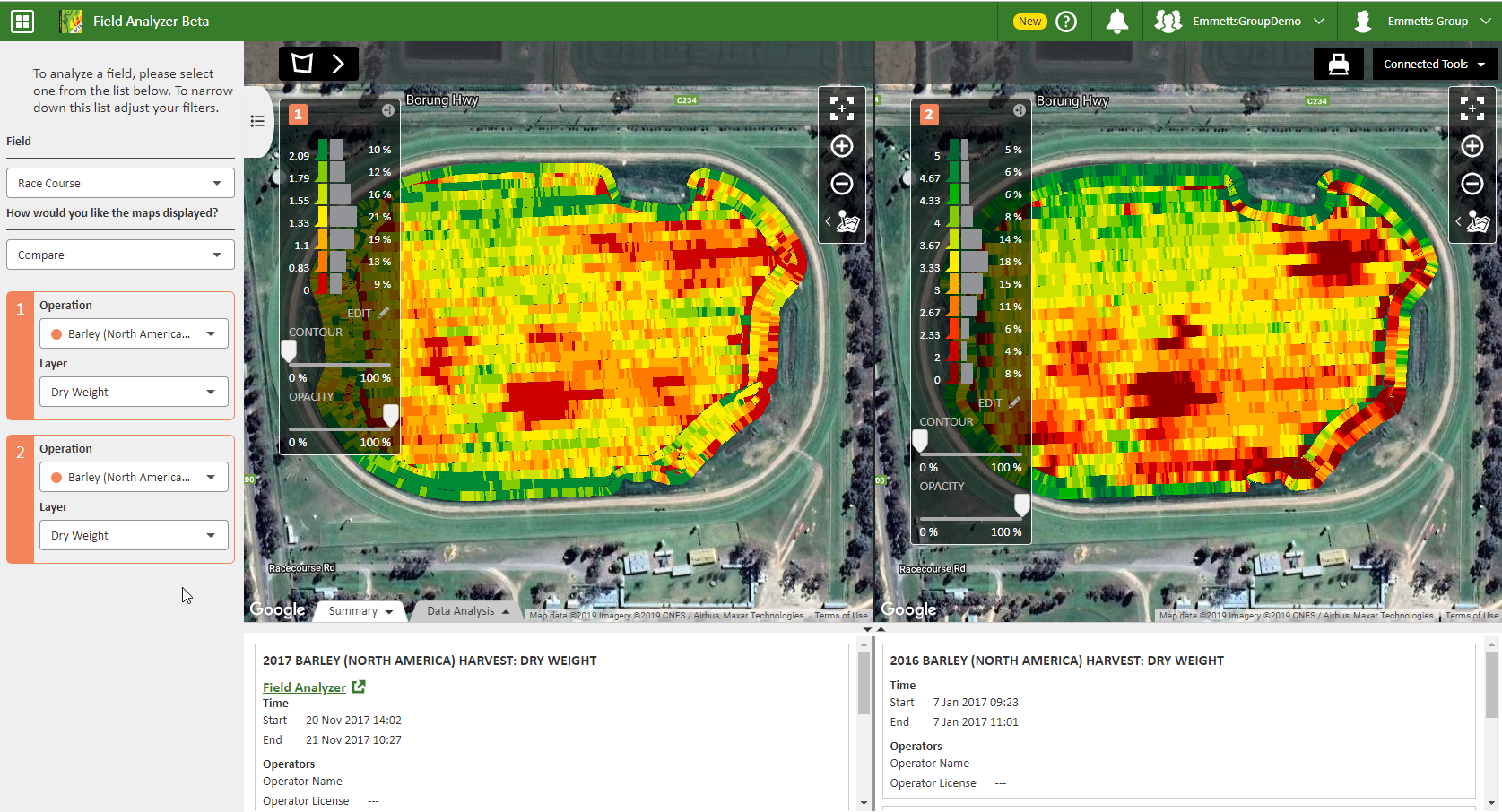
Task: Click the orange number 2 legend badge
Action: pos(929,115)
